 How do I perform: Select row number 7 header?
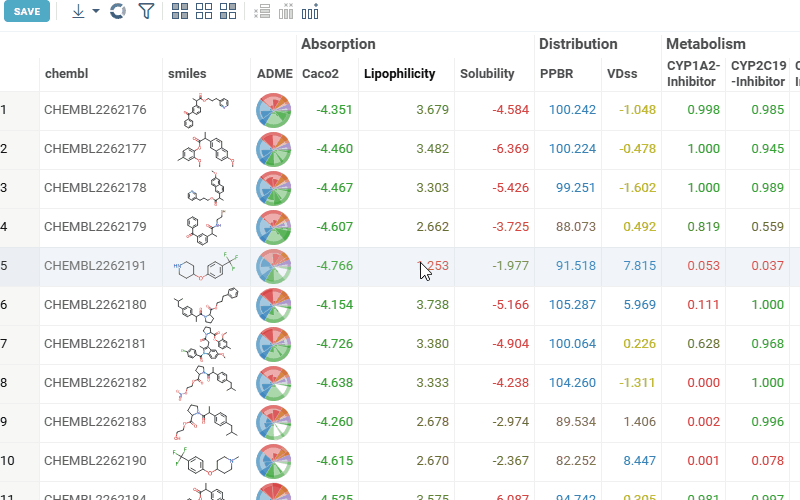[x=5, y=344]
